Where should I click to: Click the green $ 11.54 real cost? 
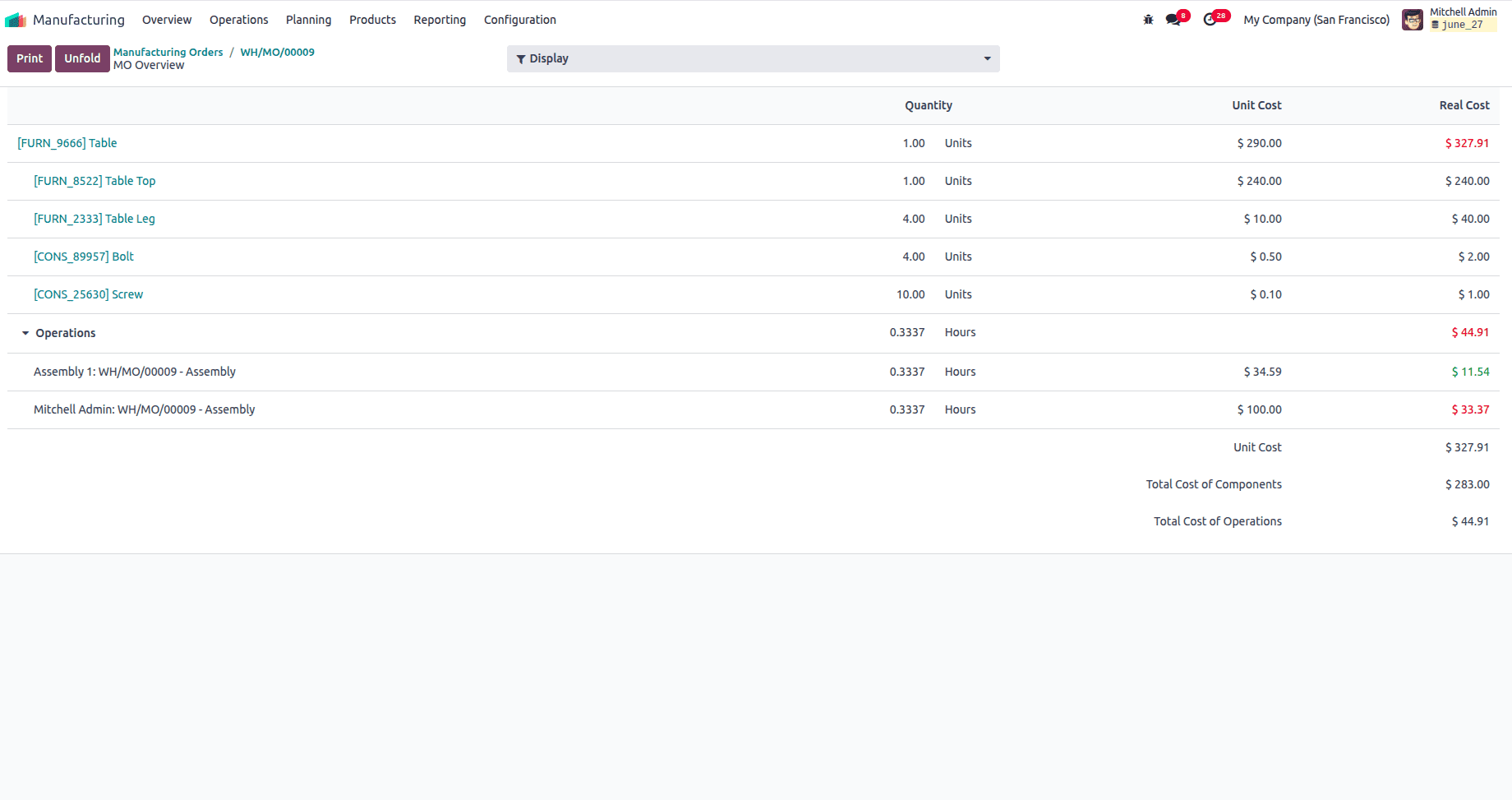(x=1470, y=372)
